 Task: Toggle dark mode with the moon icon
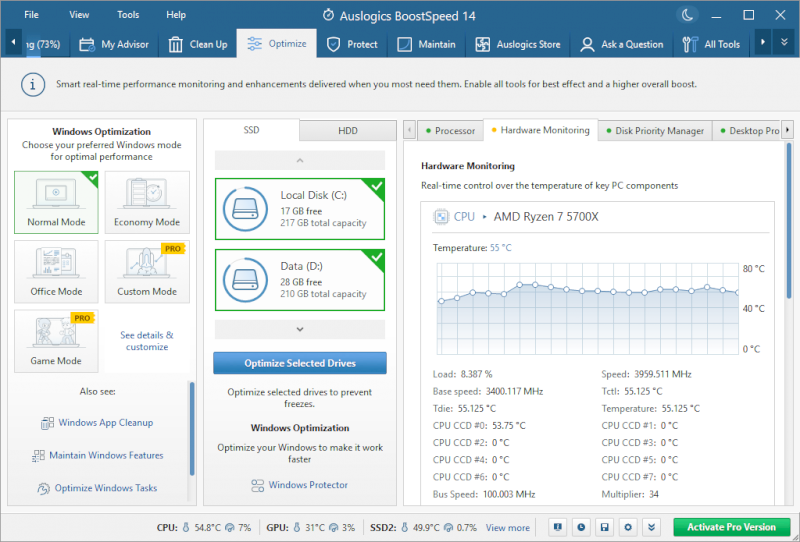[687, 15]
